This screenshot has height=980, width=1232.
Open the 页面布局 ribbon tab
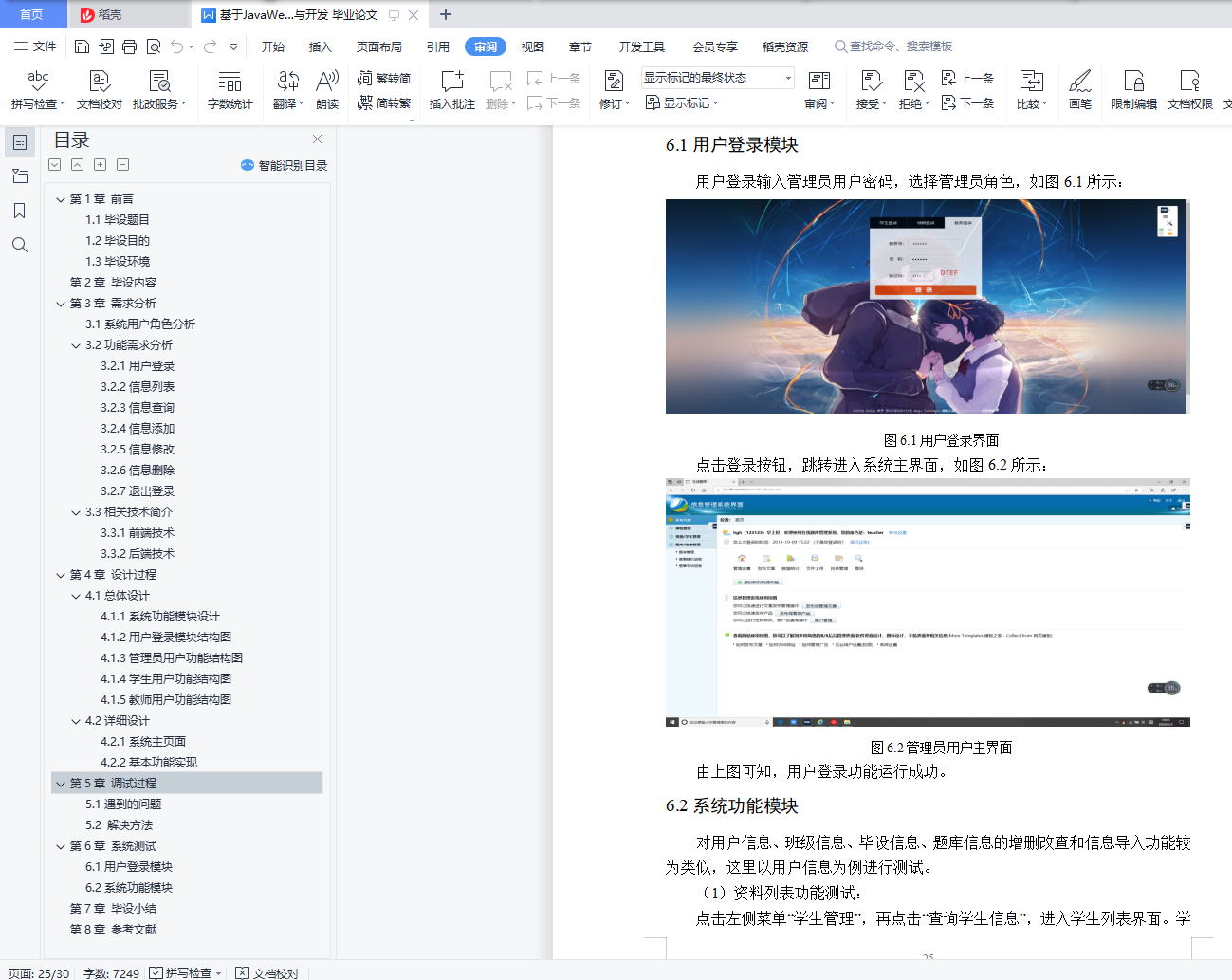(379, 46)
